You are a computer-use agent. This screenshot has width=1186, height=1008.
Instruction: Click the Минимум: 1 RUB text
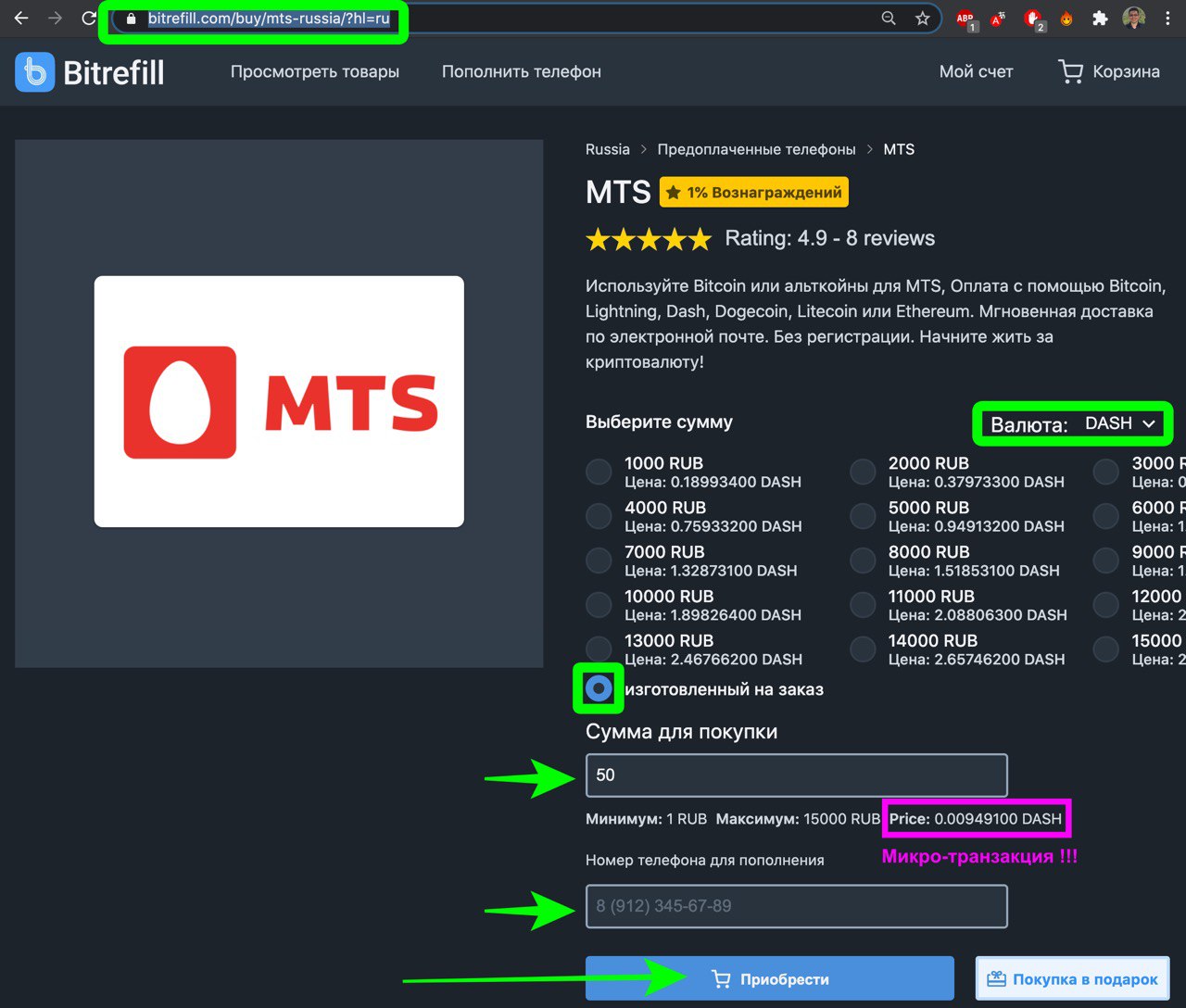(x=646, y=819)
